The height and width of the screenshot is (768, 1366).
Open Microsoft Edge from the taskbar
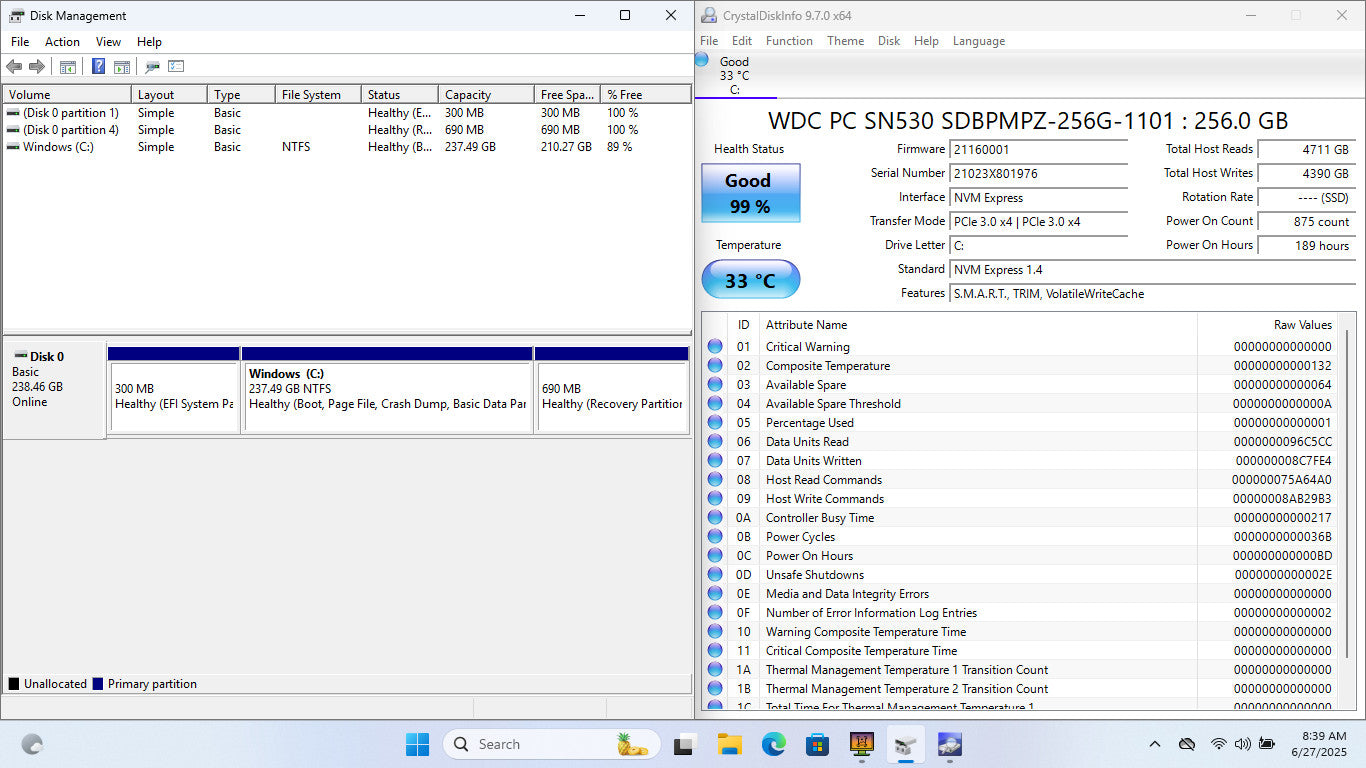click(773, 744)
